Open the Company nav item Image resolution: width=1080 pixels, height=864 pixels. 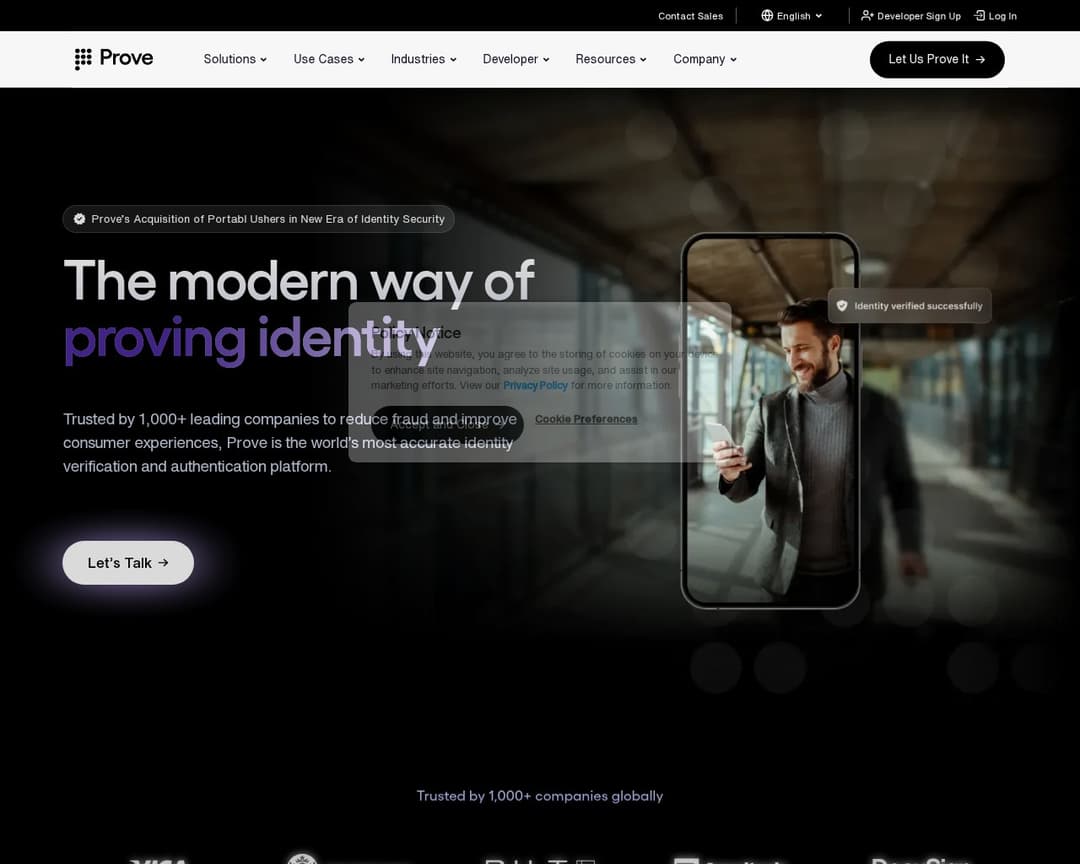tap(705, 59)
